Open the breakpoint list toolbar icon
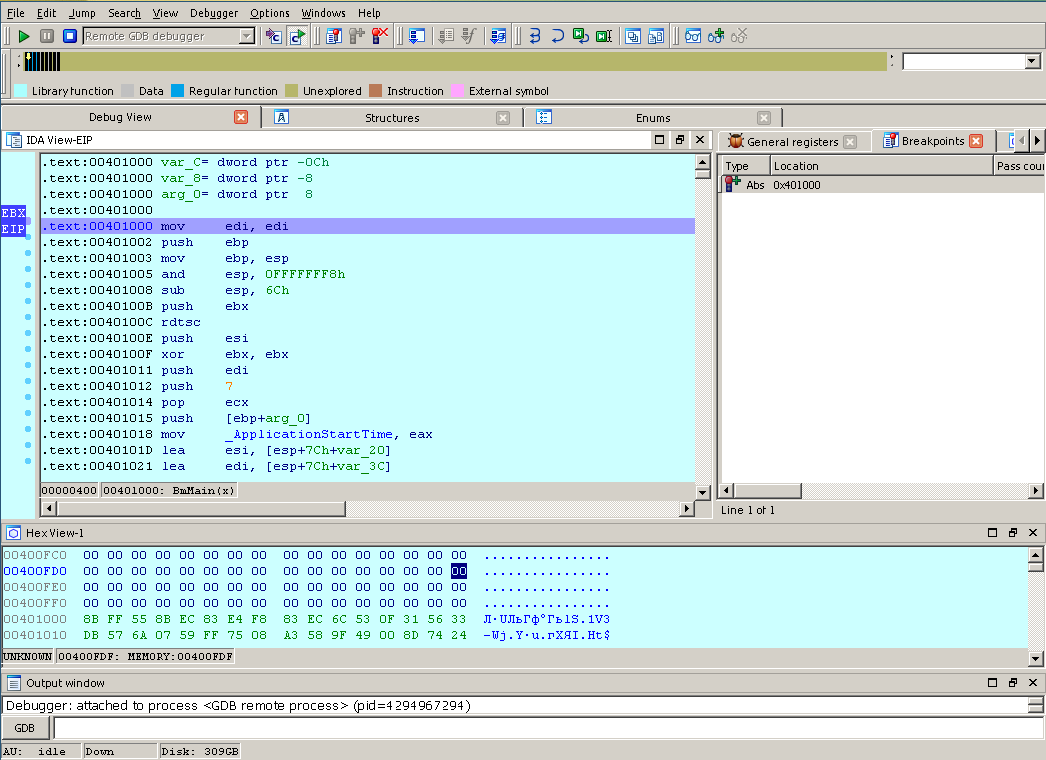This screenshot has width=1046, height=760. [334, 36]
